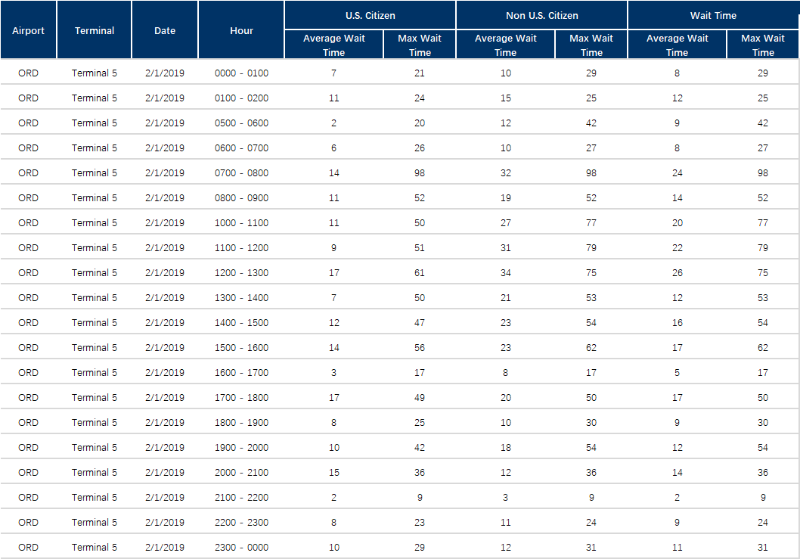Select the Hour column header
800x559 pixels.
(x=241, y=30)
